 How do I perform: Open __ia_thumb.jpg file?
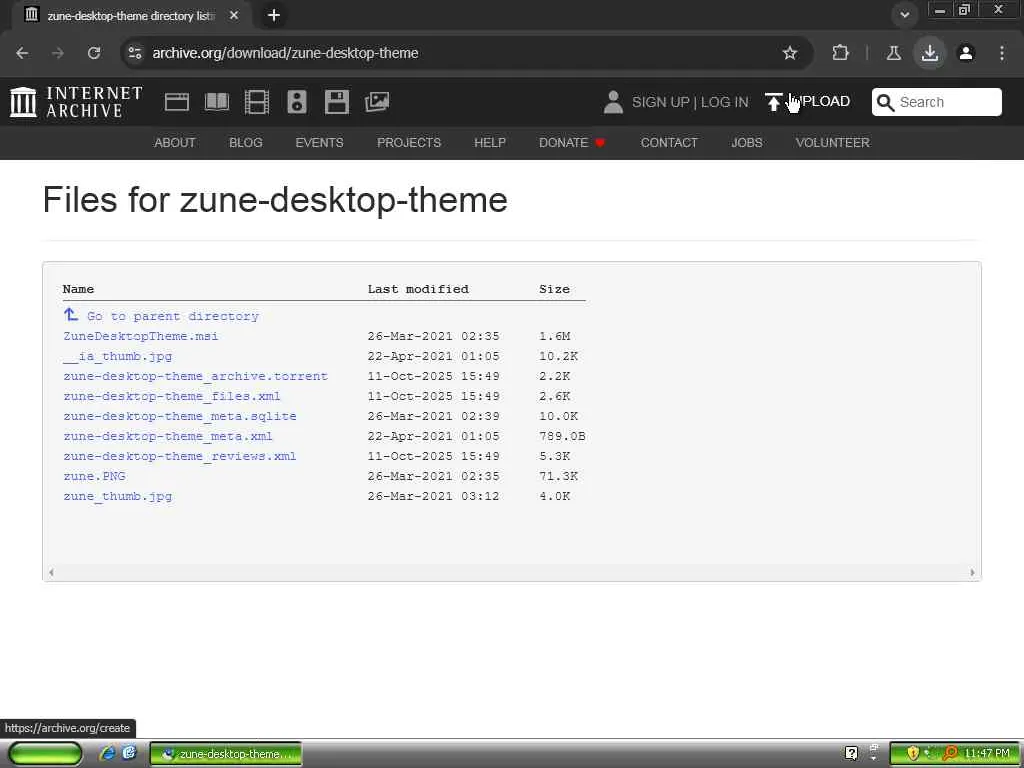coord(118,357)
